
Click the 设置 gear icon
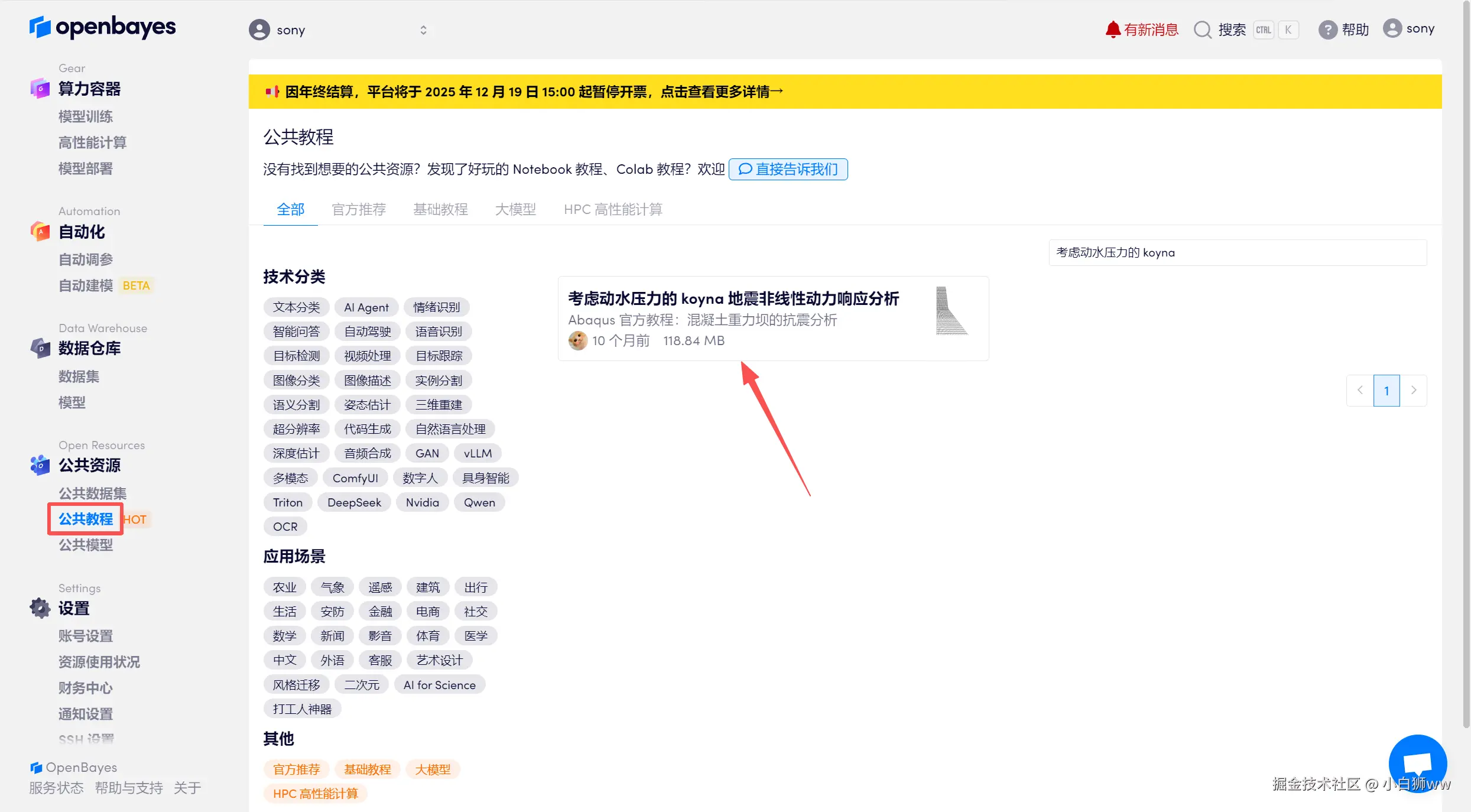[40, 608]
